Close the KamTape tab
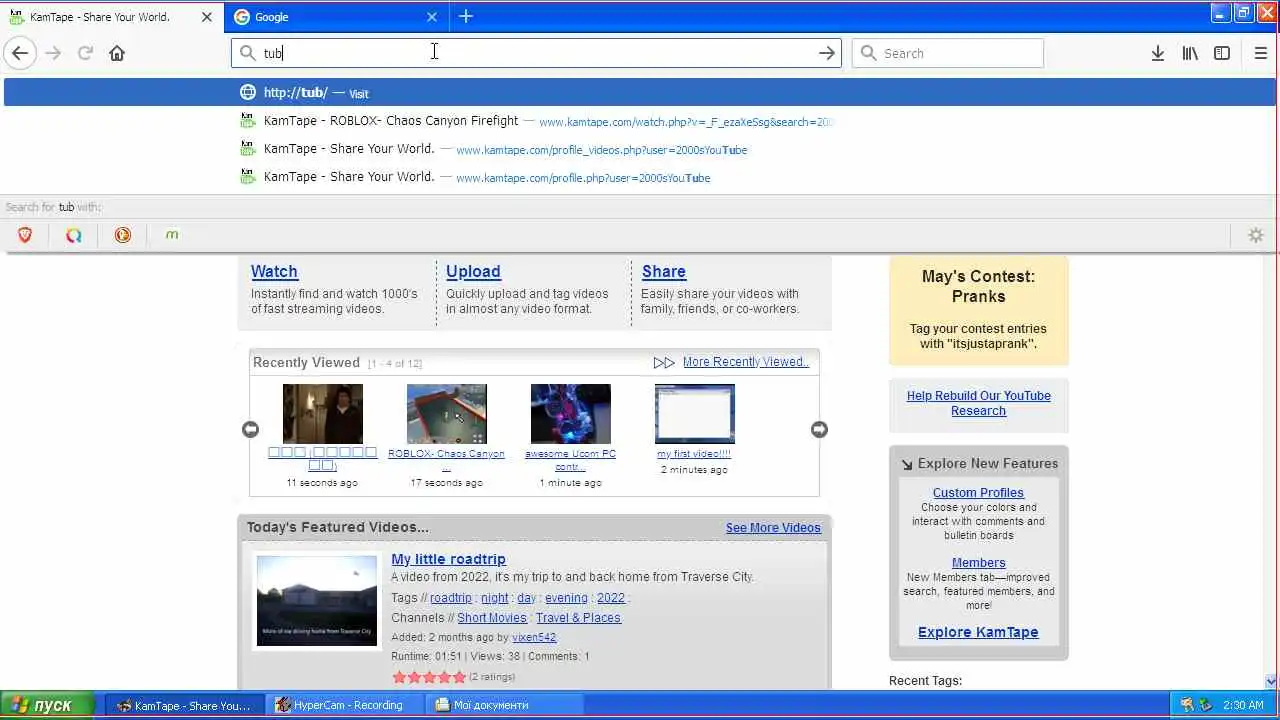The width and height of the screenshot is (1280, 720). click(207, 17)
